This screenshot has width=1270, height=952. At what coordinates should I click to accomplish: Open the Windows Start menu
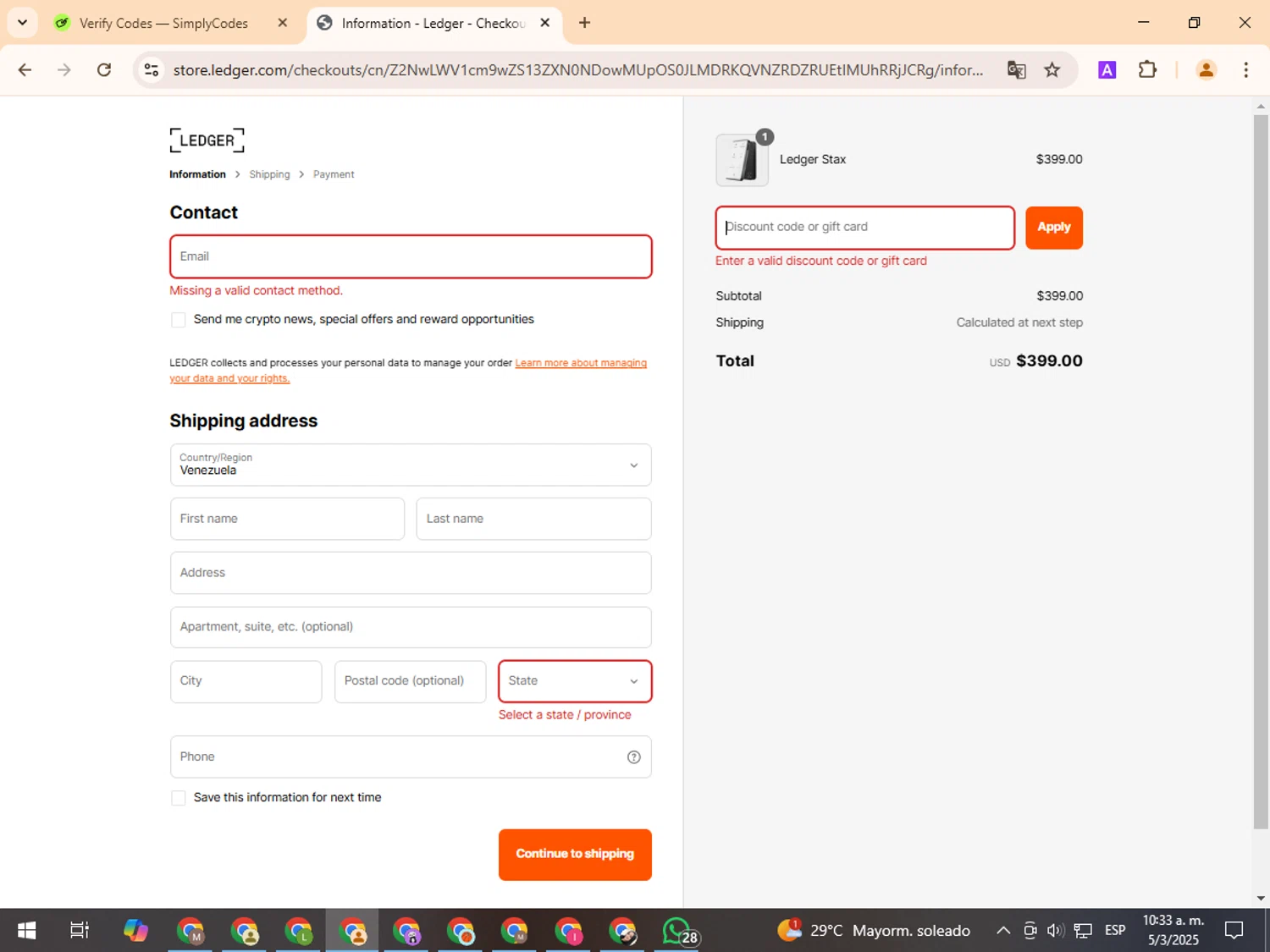pyautogui.click(x=26, y=931)
